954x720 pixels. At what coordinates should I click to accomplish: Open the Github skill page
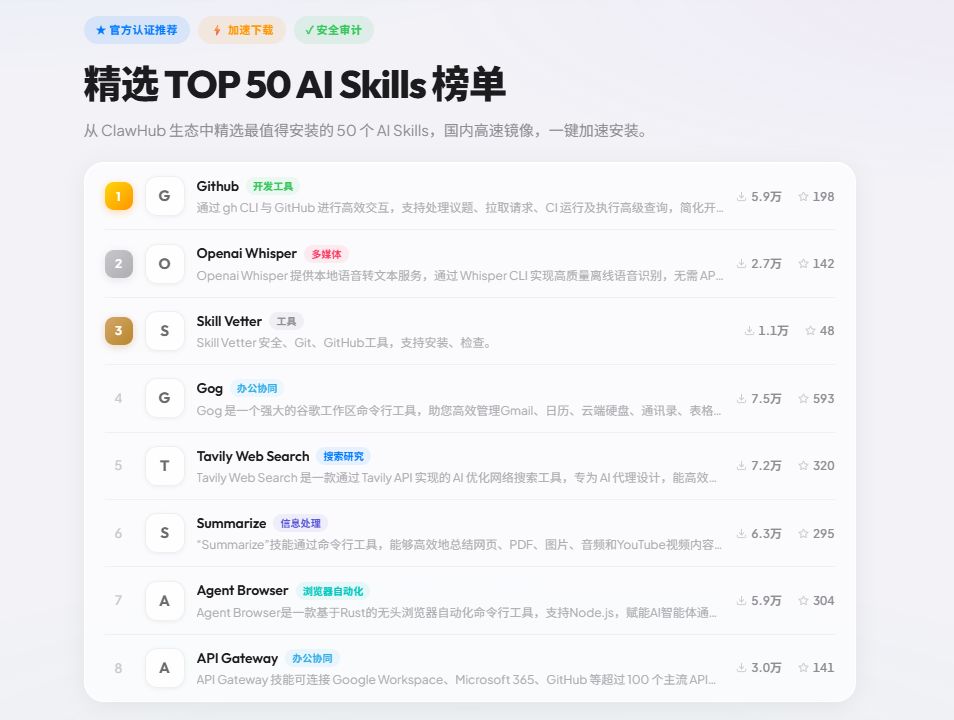coord(216,186)
